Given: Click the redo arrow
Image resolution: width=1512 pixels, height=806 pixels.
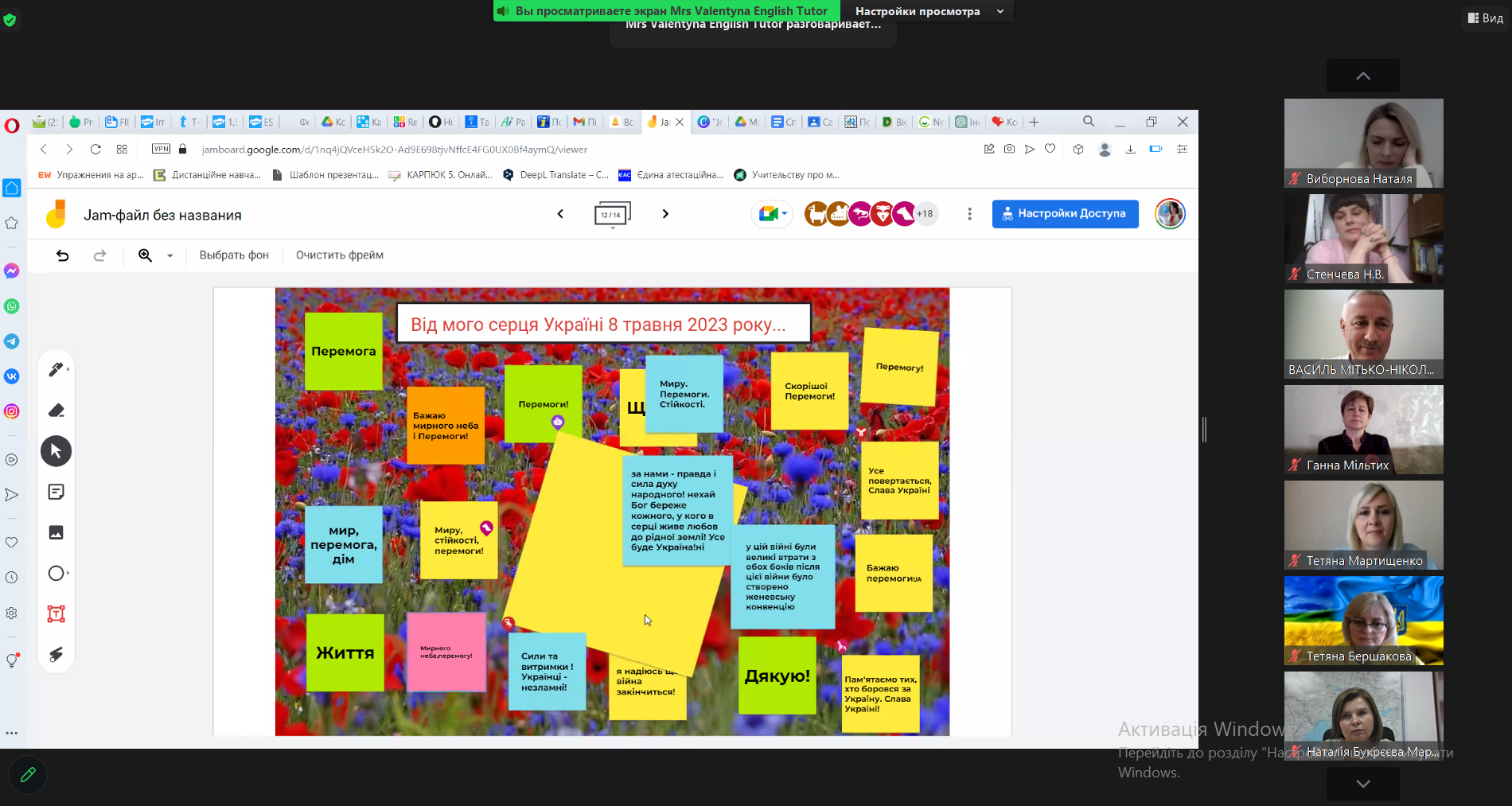Looking at the screenshot, I should coord(99,255).
